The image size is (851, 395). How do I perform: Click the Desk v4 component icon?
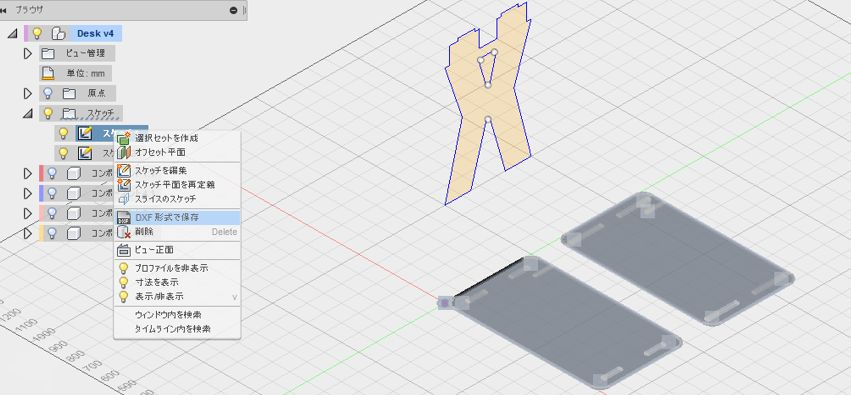58,34
